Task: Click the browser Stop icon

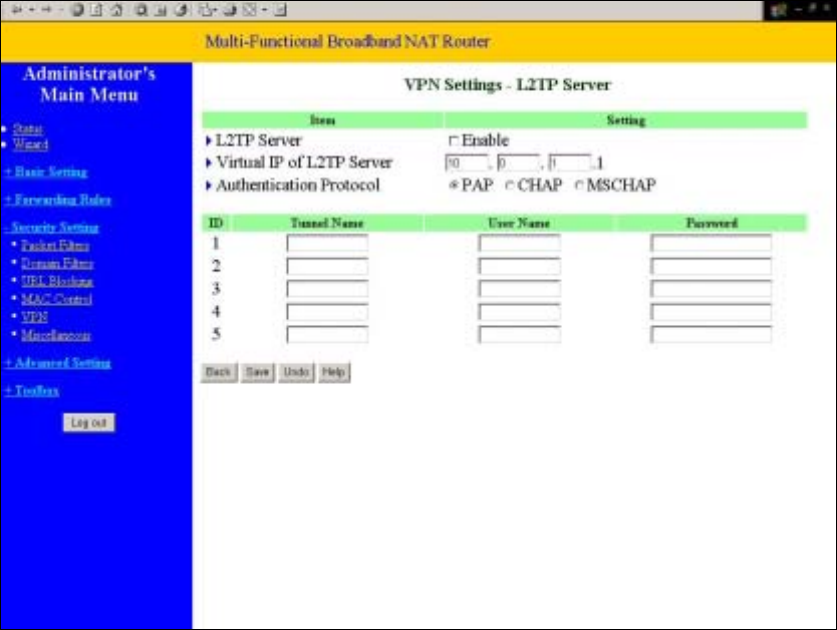Action: (77, 9)
